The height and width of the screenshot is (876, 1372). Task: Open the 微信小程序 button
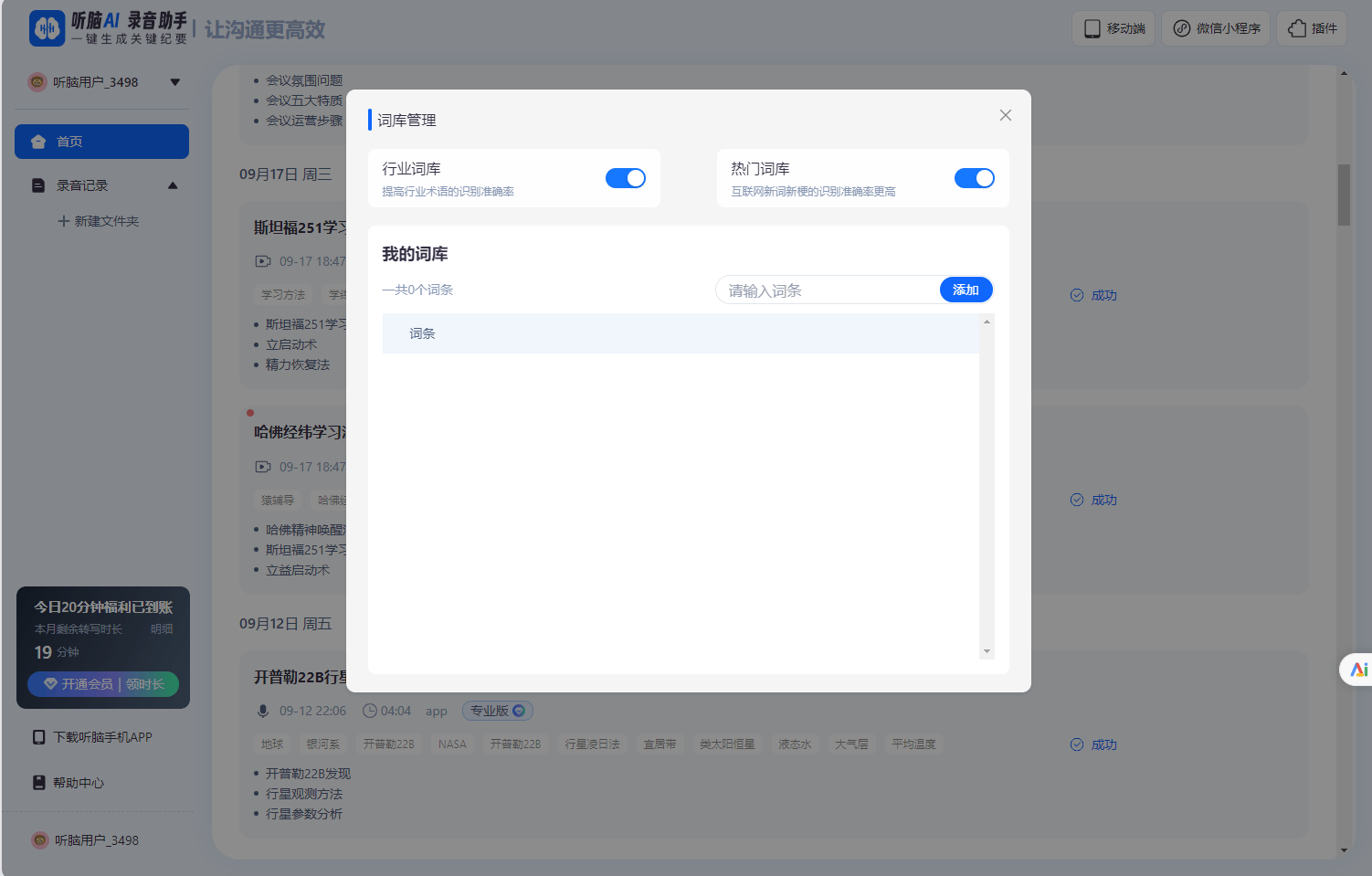[1216, 28]
